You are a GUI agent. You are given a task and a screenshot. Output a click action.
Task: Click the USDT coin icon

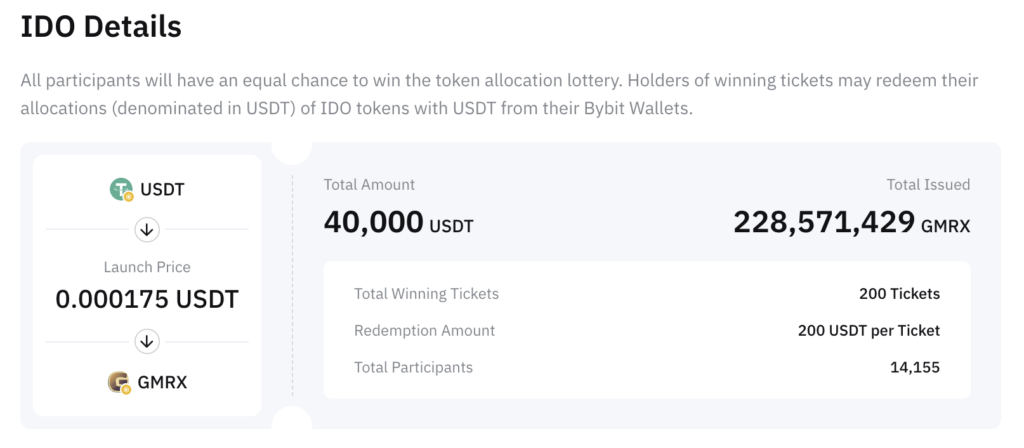[x=122, y=188]
